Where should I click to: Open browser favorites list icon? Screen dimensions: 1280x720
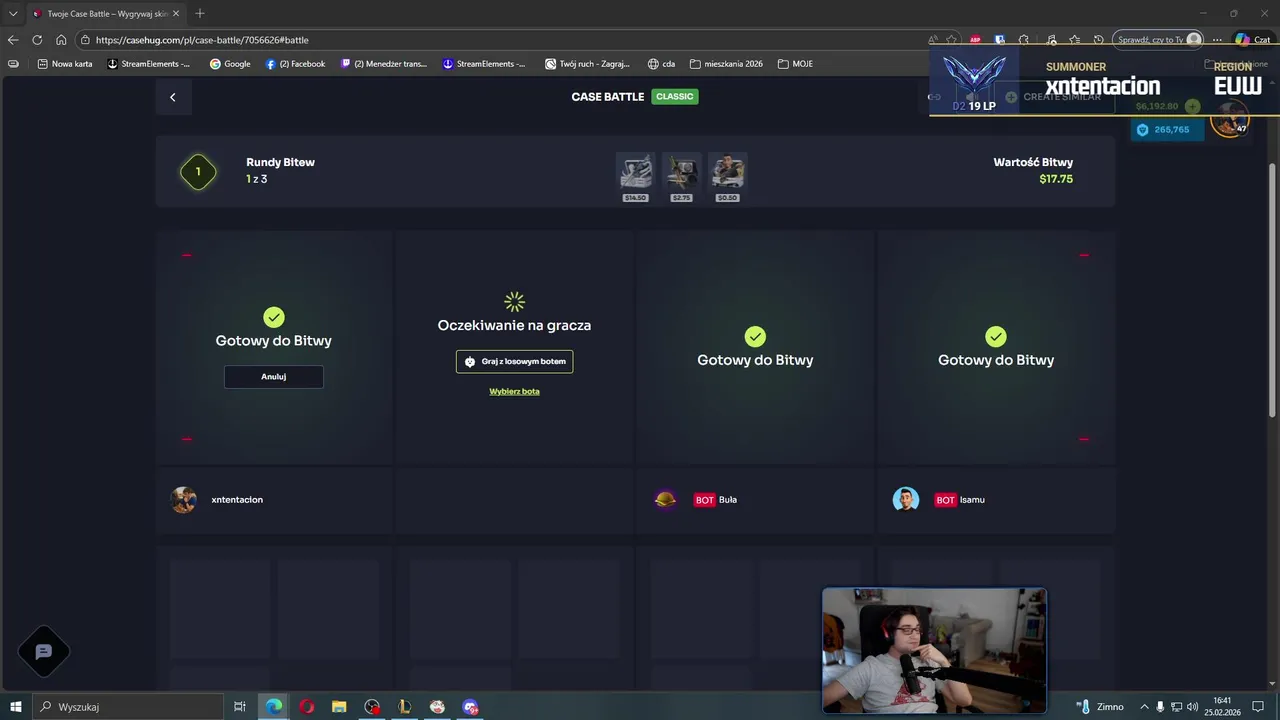point(1074,40)
